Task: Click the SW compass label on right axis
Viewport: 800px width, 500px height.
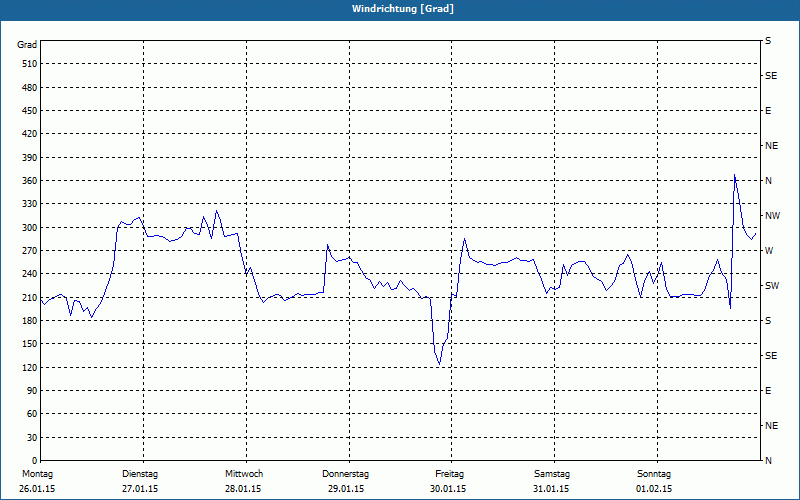Action: [x=772, y=286]
